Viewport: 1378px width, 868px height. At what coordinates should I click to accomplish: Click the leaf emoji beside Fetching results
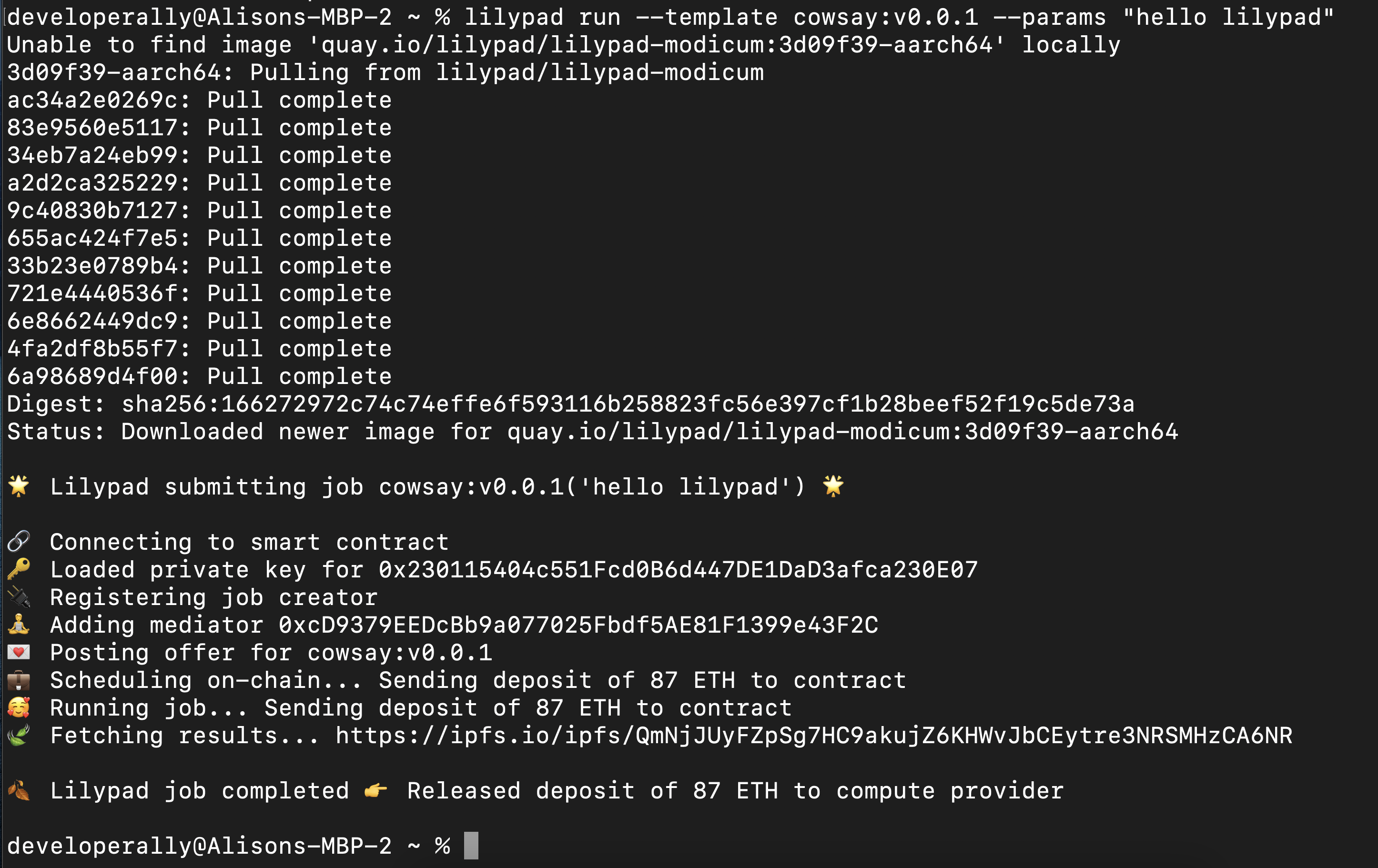[18, 735]
